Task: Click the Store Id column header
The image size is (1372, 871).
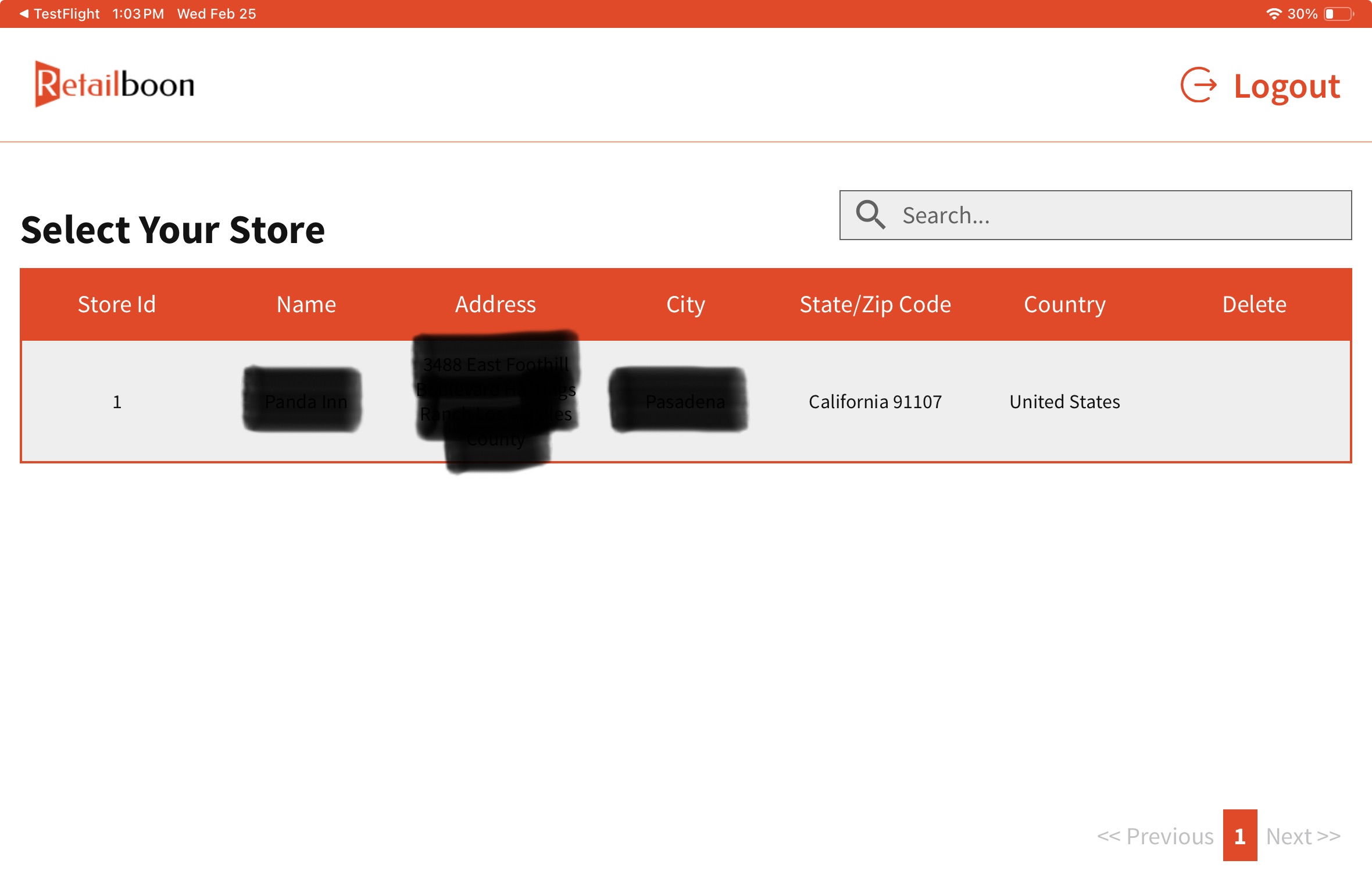Action: point(117,304)
